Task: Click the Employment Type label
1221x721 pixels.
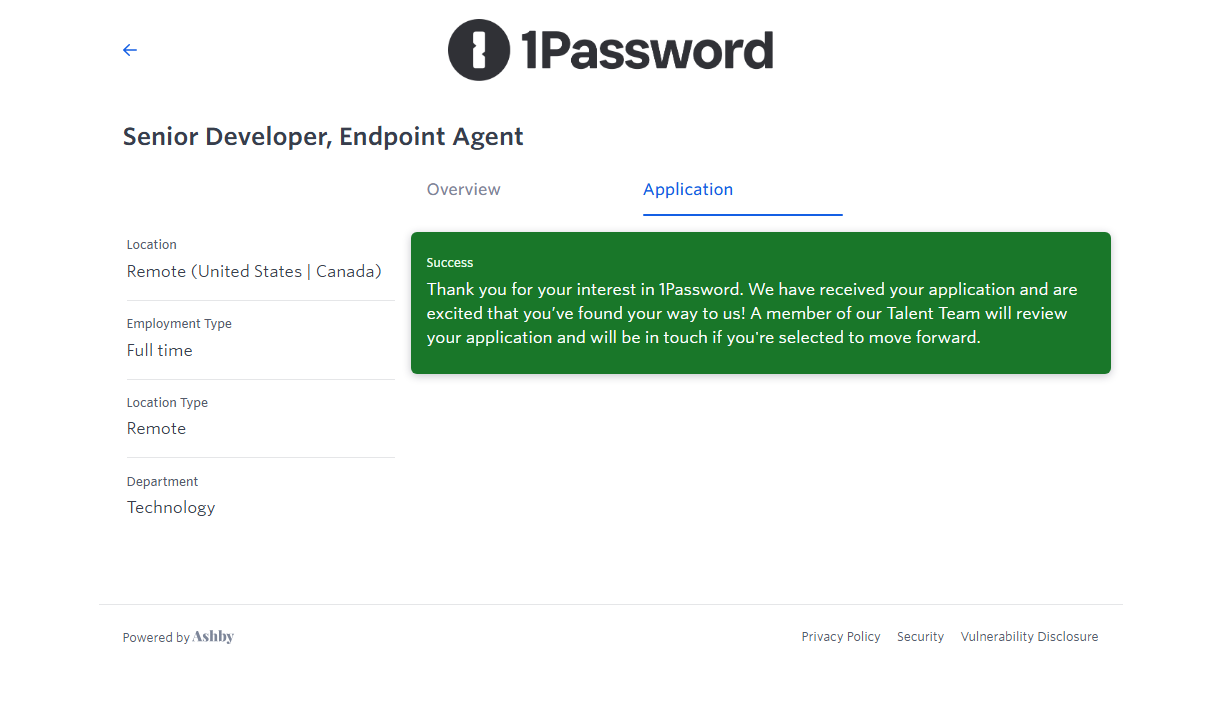Action: point(179,324)
